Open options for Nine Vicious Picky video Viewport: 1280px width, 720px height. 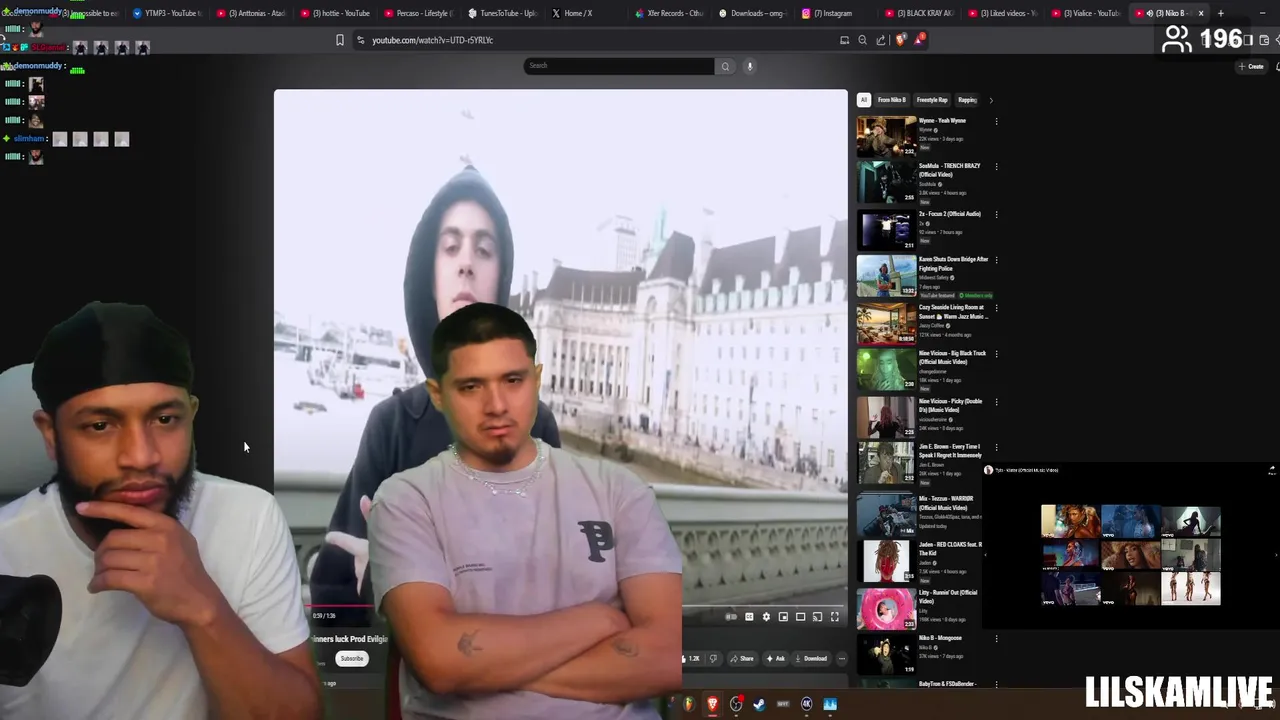click(996, 402)
